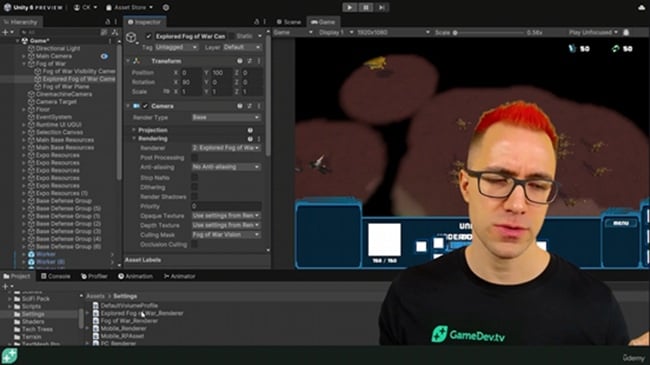The width and height of the screenshot is (650, 365).
Task: Switch to the Game tab
Action: coord(323,22)
